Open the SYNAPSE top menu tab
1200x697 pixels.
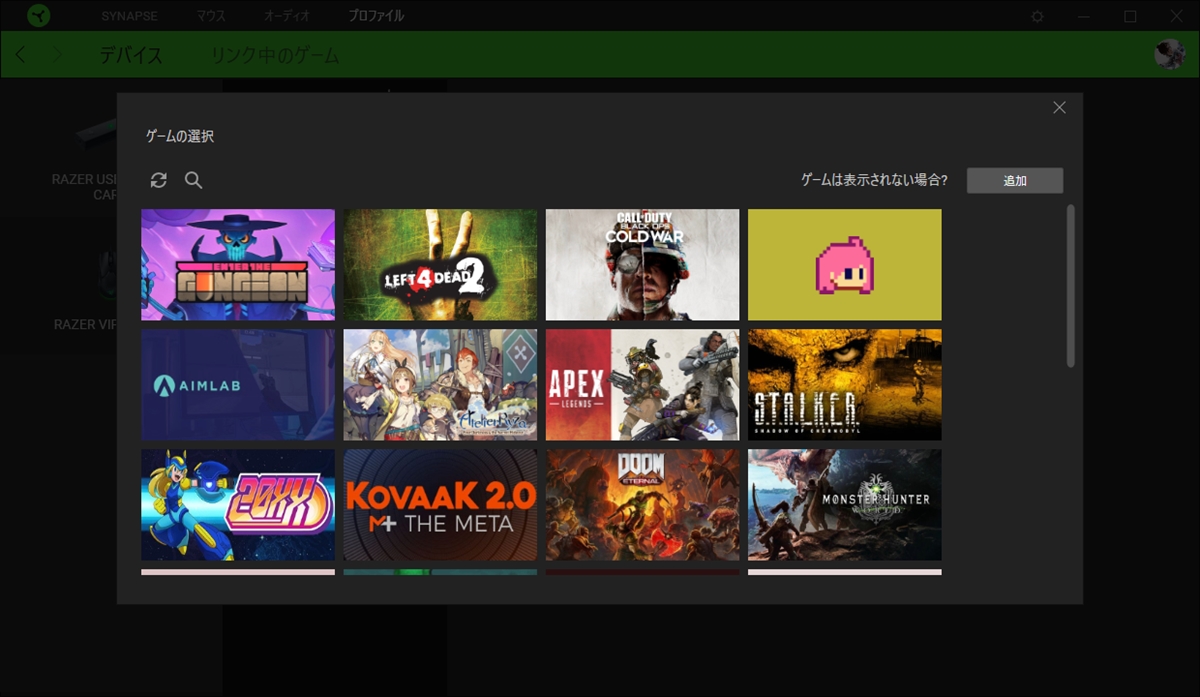click(131, 16)
